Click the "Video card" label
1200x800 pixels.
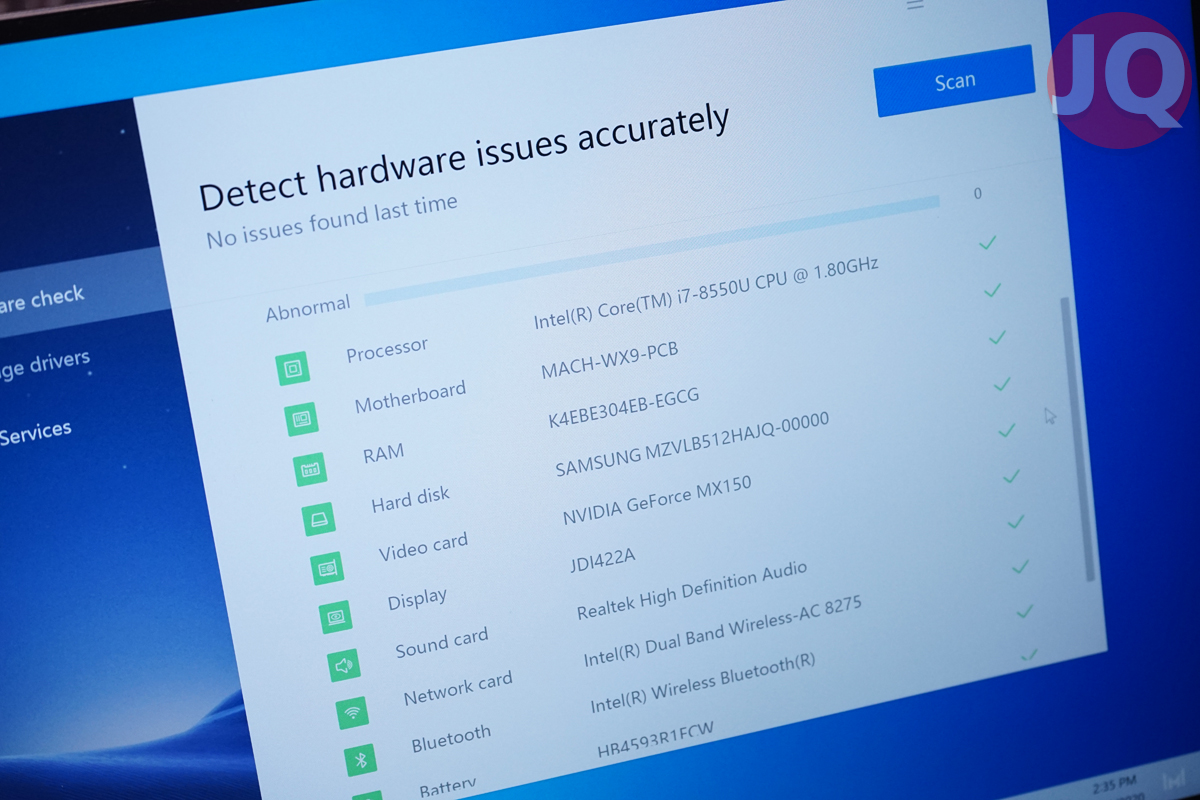423,547
